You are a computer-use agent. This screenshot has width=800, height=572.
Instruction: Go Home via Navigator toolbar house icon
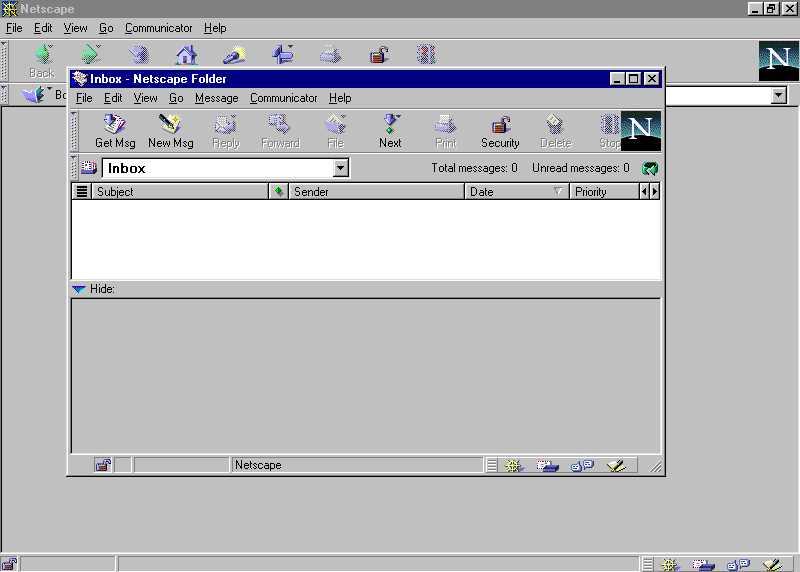coord(186,55)
